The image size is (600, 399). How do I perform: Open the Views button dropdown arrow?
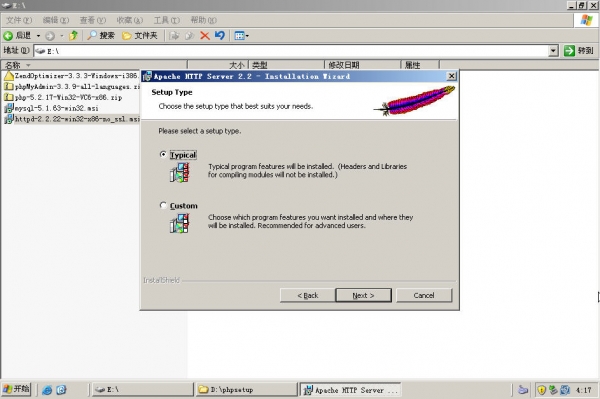pos(247,36)
